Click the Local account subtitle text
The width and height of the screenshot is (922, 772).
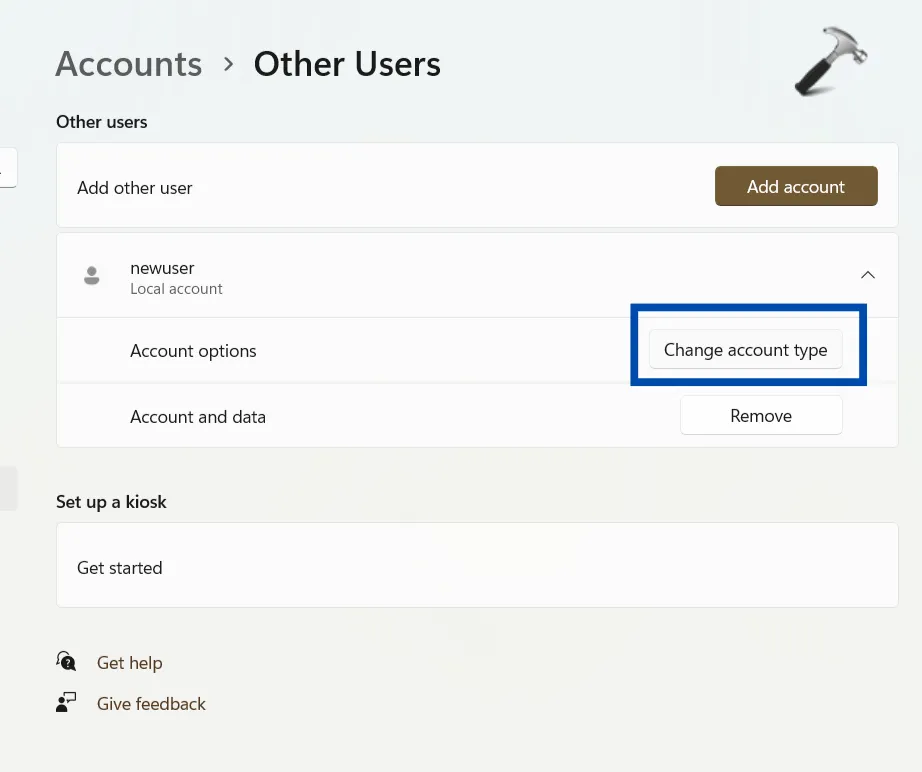(x=176, y=289)
